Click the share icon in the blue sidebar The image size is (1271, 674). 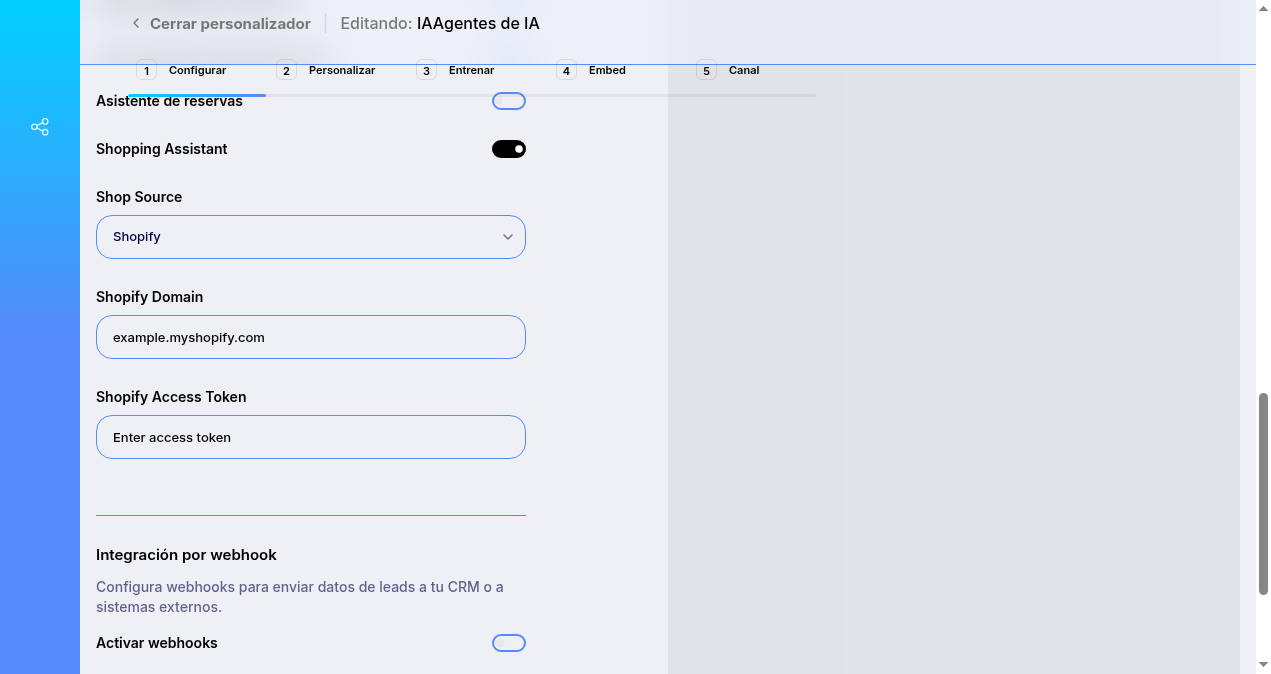click(39, 127)
